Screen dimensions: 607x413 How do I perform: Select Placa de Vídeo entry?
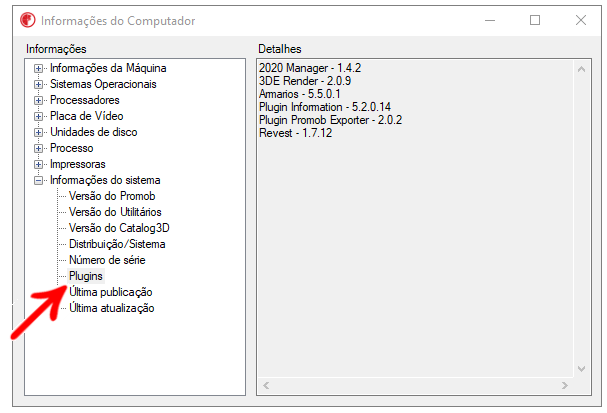click(86, 116)
